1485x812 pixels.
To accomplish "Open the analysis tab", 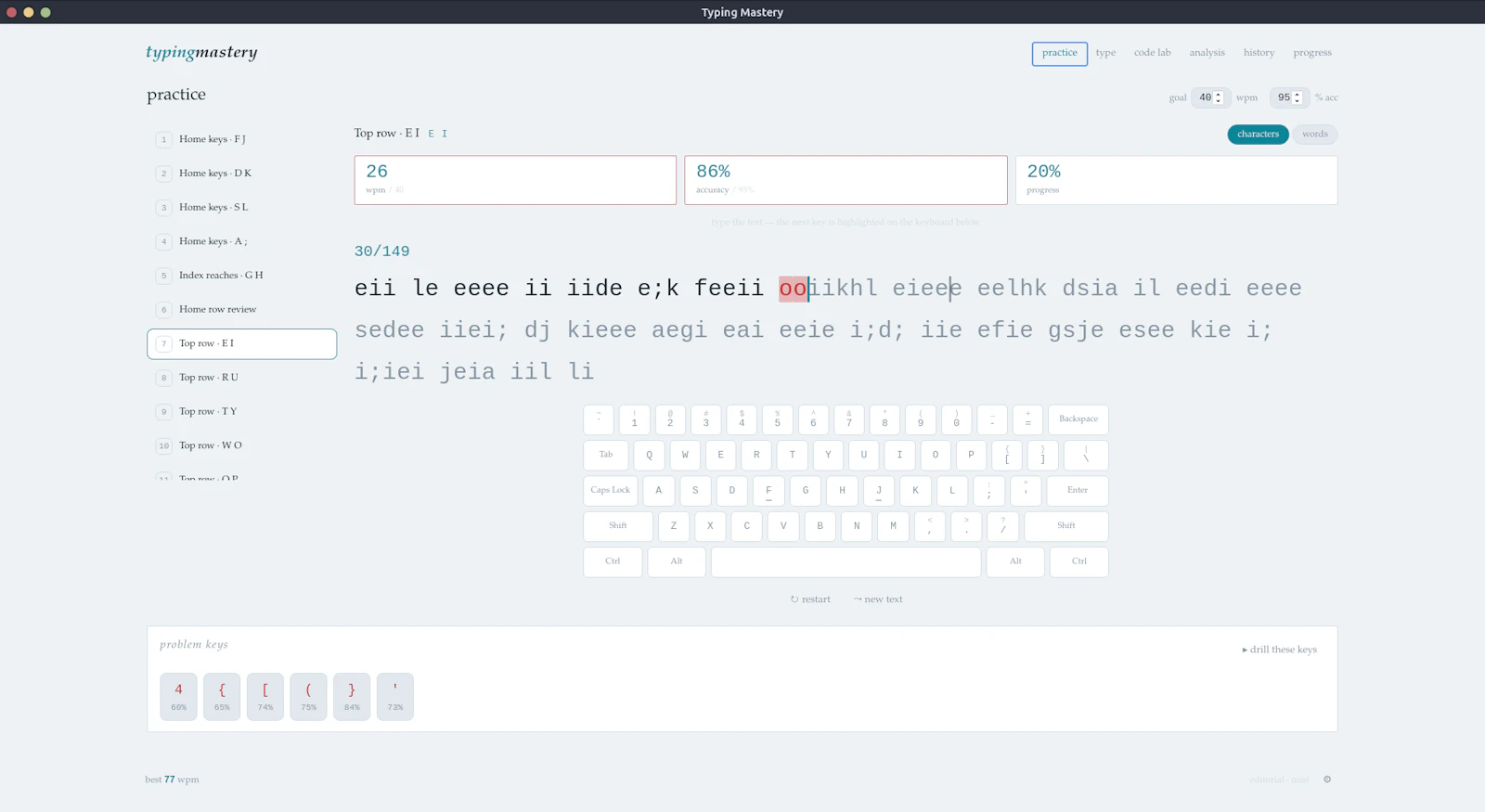I will (1207, 53).
